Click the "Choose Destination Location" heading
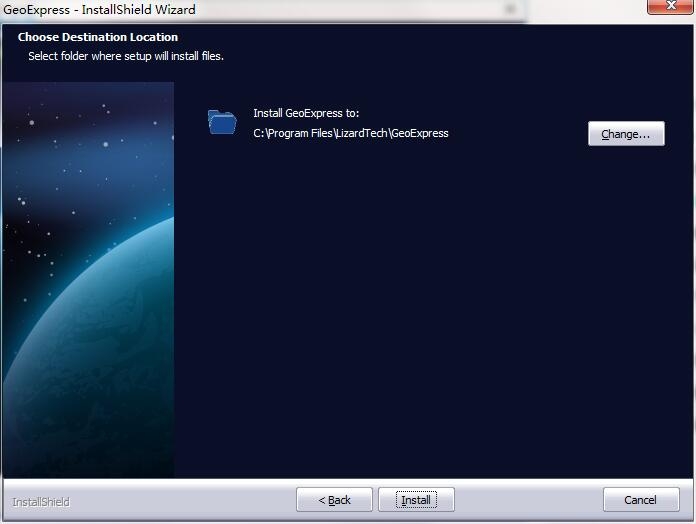This screenshot has height=524, width=696. [97, 38]
